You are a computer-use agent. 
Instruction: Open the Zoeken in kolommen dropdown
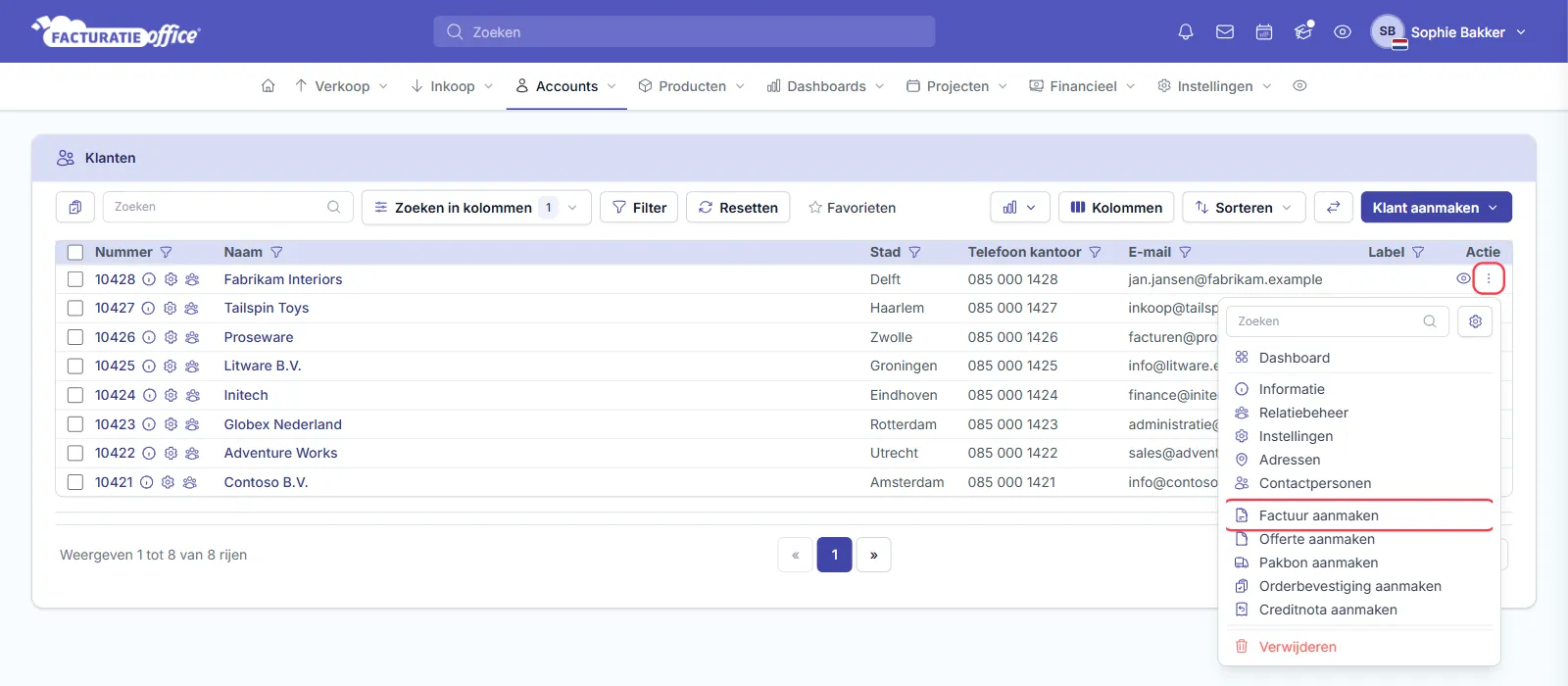(476, 207)
